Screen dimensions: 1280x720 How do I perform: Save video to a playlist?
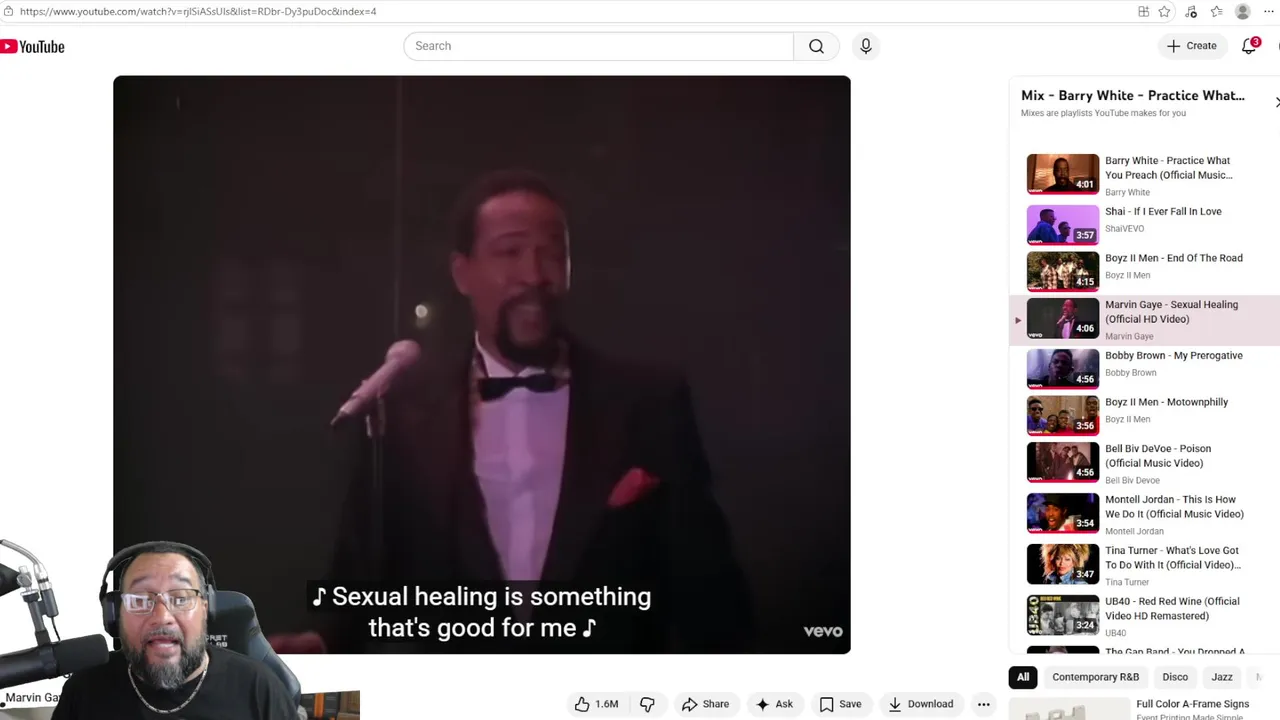pyautogui.click(x=840, y=704)
